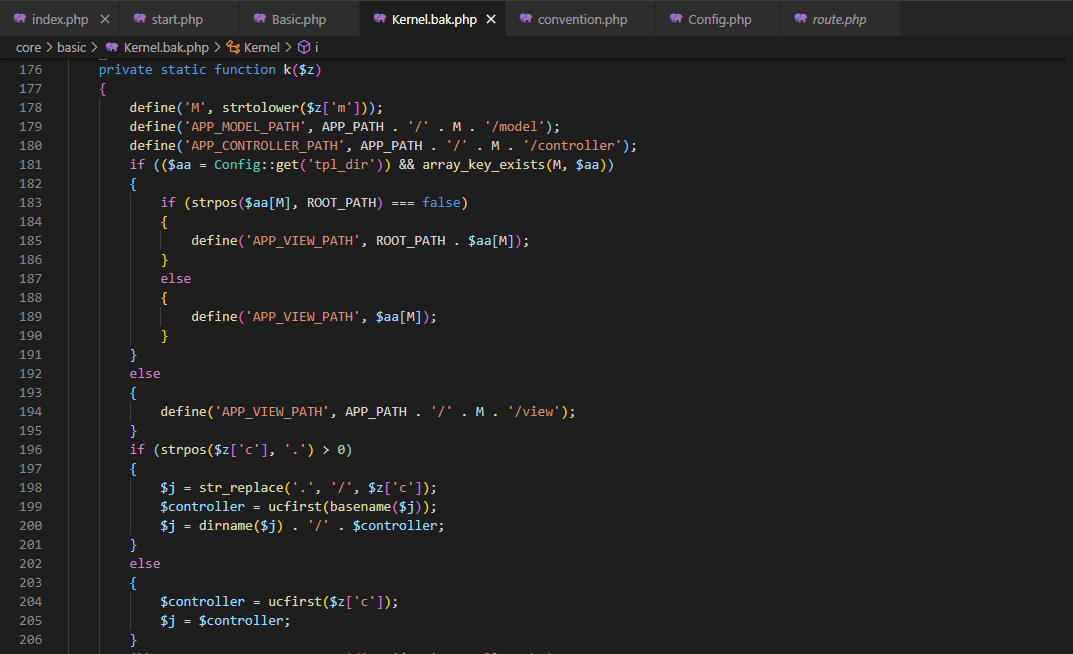Screen dimensions: 1073x654
Task: Click the 'else' keyword on line 192
Action: 145,374
